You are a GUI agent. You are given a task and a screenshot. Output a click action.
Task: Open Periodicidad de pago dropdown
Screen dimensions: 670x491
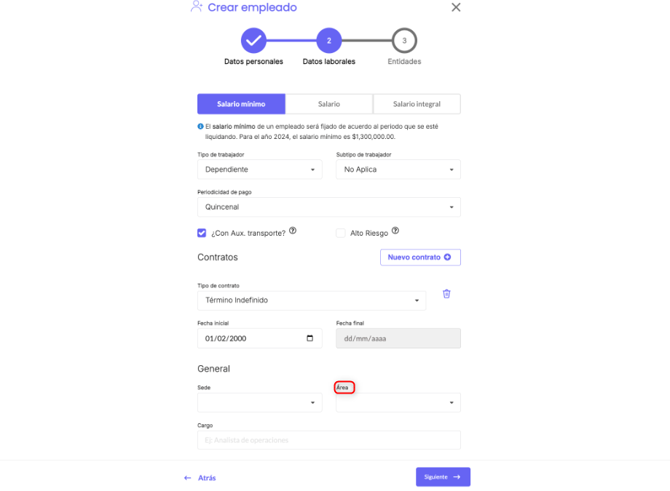(x=329, y=207)
